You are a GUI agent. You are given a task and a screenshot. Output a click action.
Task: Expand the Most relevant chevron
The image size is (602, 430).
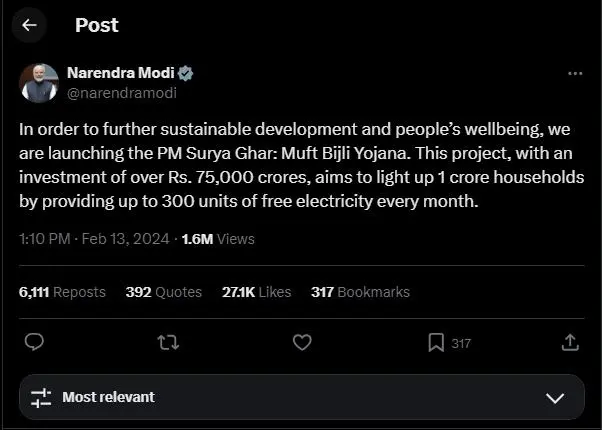coord(555,398)
